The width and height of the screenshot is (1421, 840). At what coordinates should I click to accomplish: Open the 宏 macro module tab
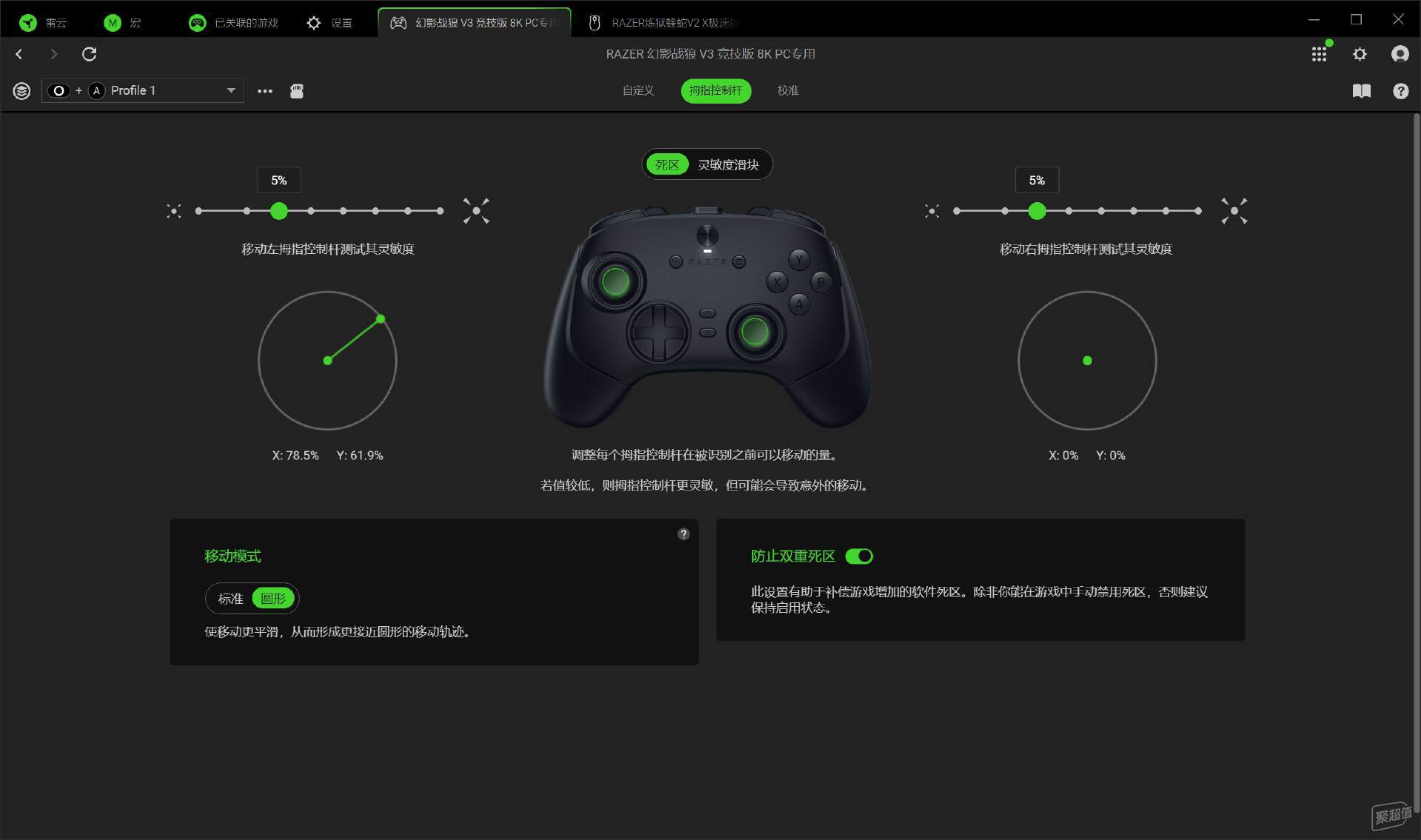[x=122, y=22]
